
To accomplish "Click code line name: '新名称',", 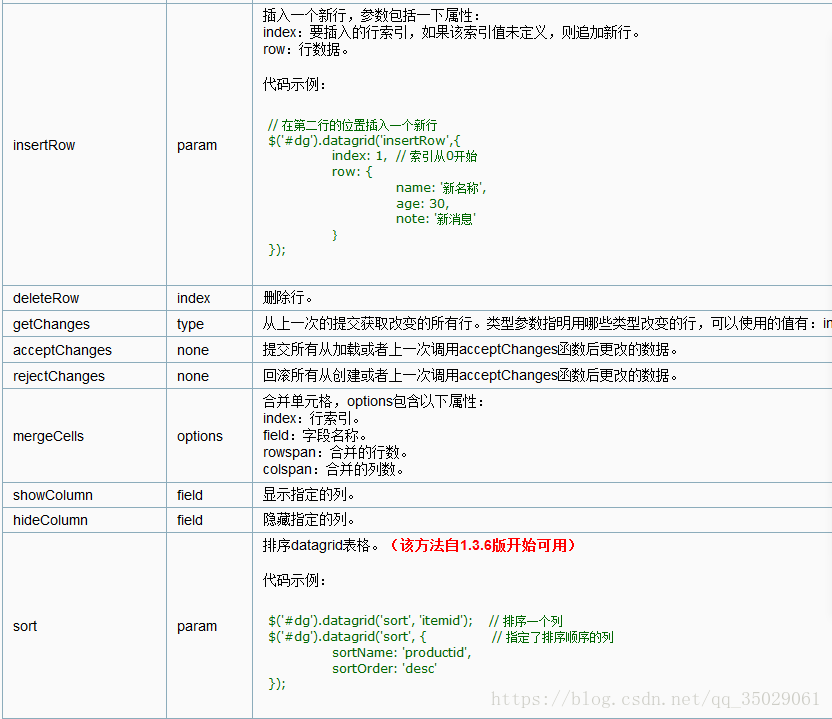I will pos(441,188).
